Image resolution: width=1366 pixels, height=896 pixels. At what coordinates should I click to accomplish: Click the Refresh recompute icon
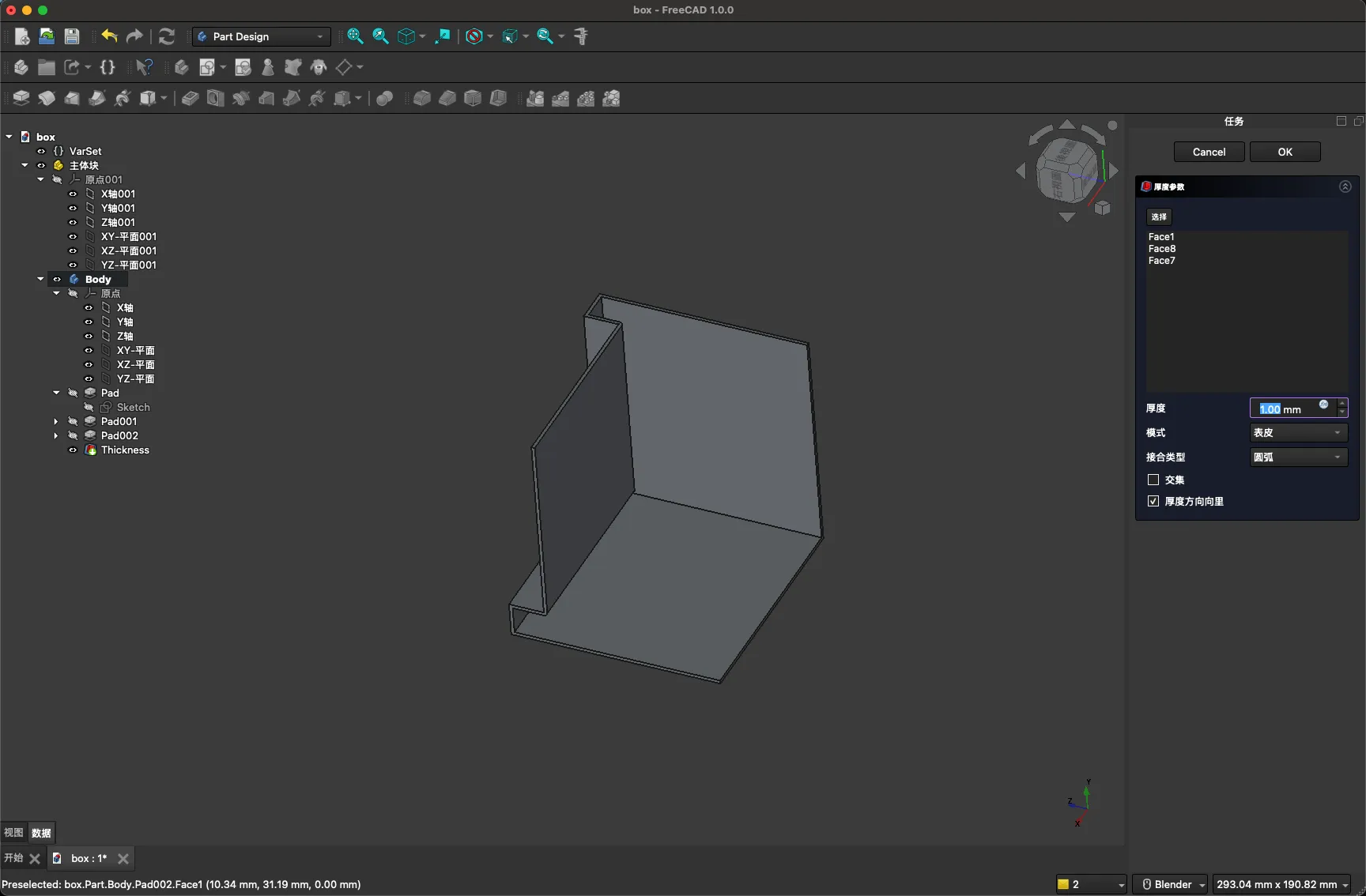[166, 36]
